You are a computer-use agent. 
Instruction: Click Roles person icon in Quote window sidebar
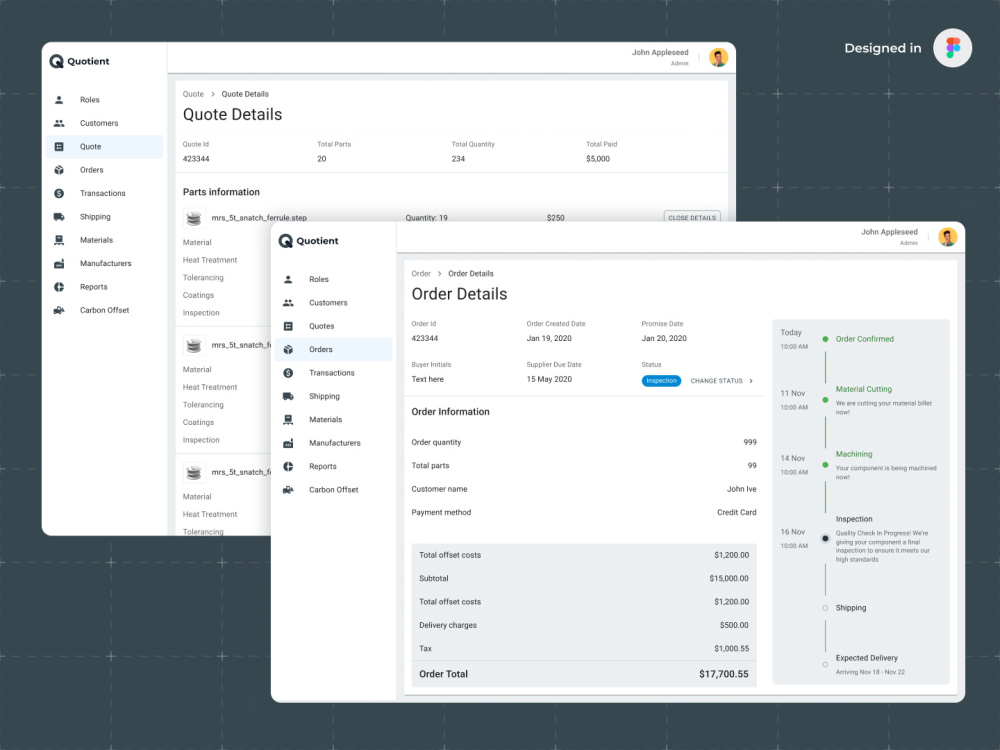(x=59, y=99)
